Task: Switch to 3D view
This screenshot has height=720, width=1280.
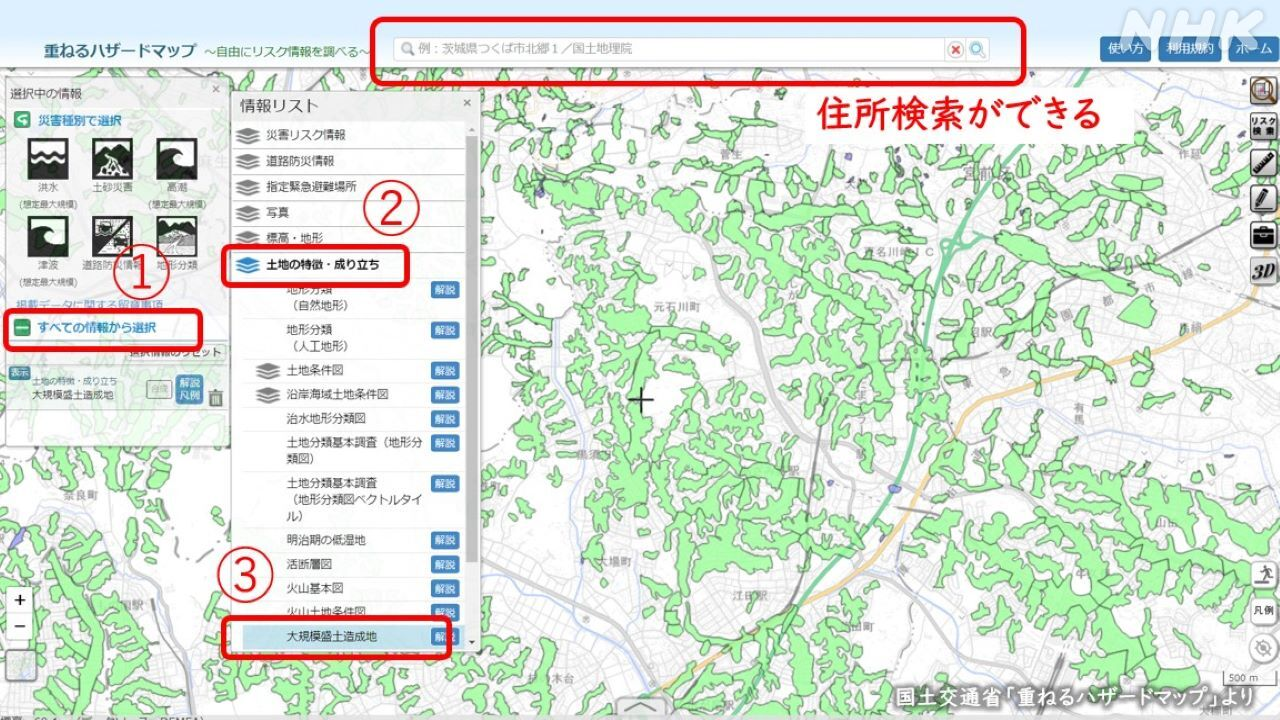Action: tap(1264, 271)
